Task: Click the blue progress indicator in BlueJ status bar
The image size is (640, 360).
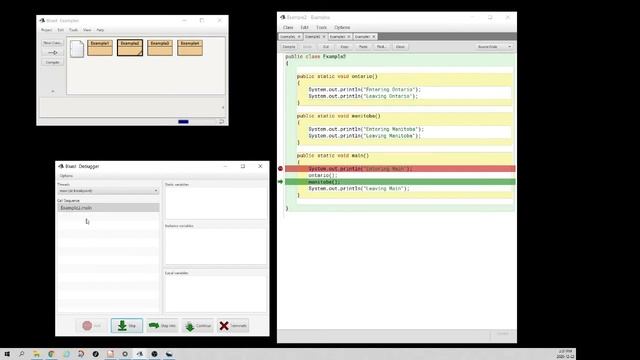Action: (183, 122)
